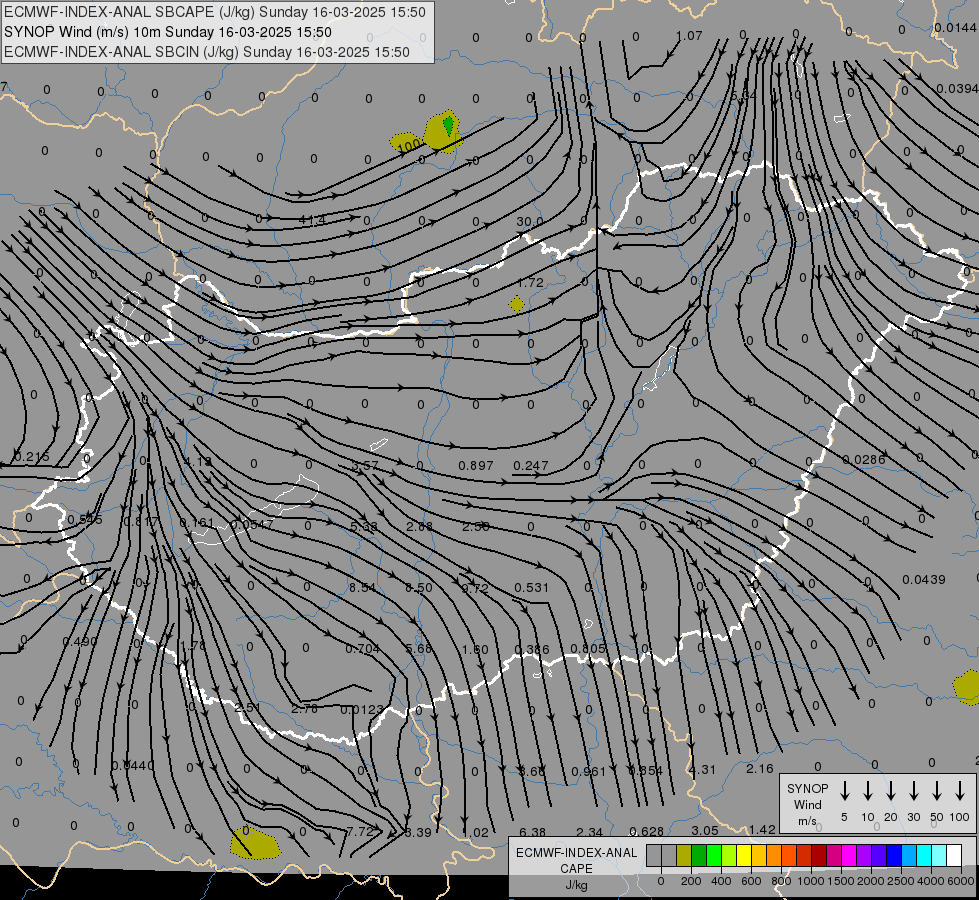This screenshot has height=900, width=979.
Task: Click the 41.4 value label
Action: pyautogui.click(x=312, y=220)
